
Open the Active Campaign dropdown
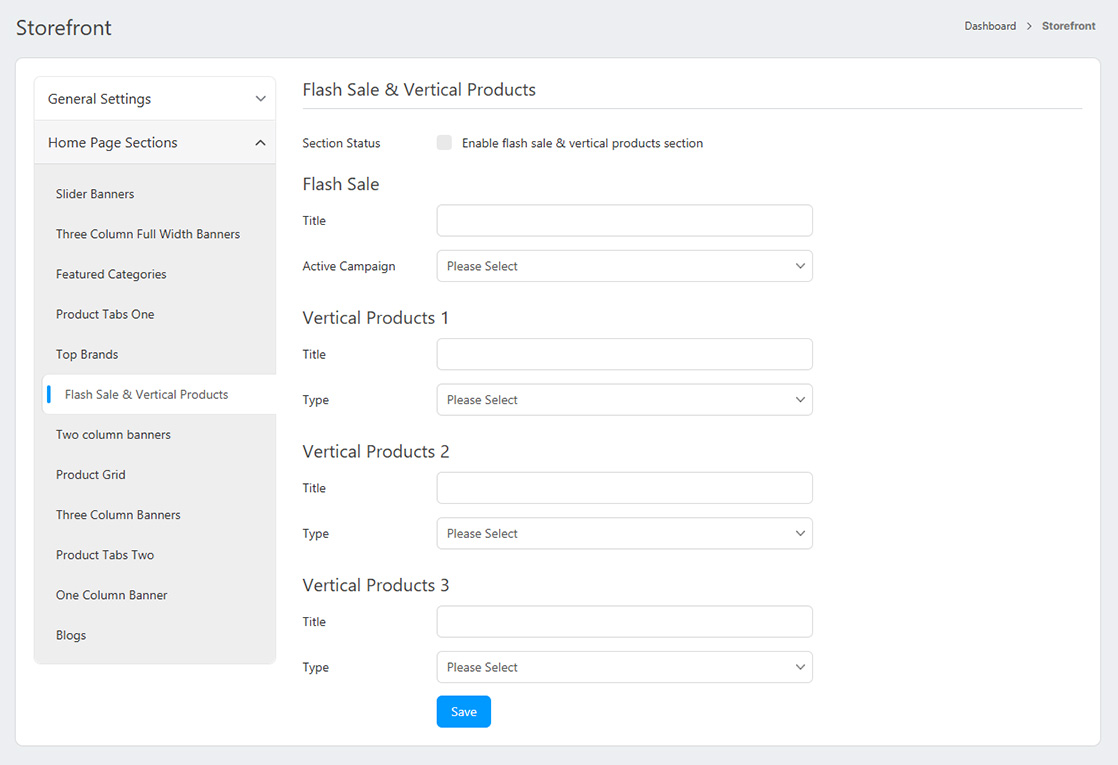click(624, 266)
